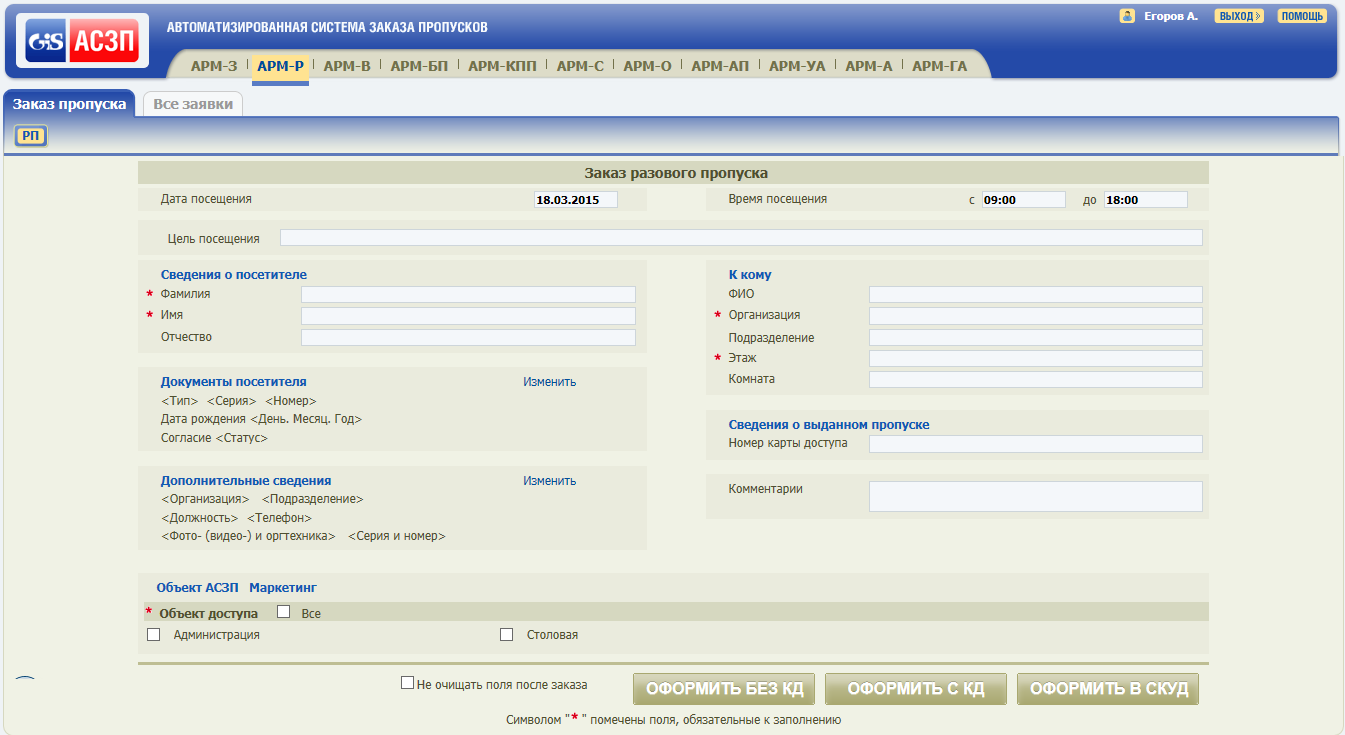Click the Егоров А. user name
1345x735 pixels.
1171,16
